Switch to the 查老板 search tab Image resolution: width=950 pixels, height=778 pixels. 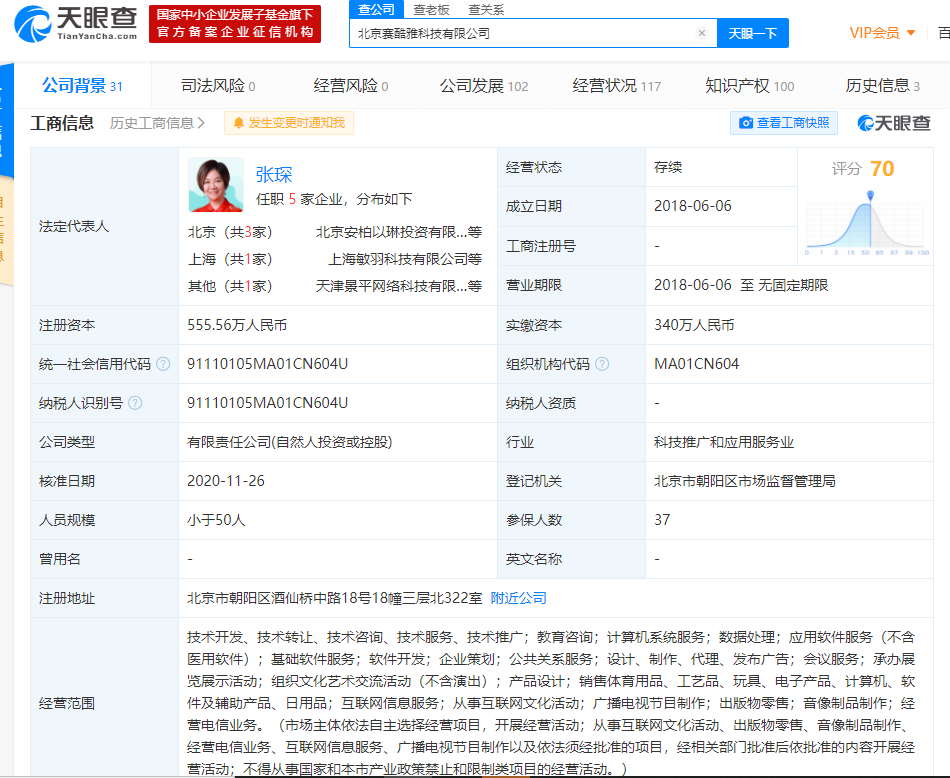click(x=431, y=10)
